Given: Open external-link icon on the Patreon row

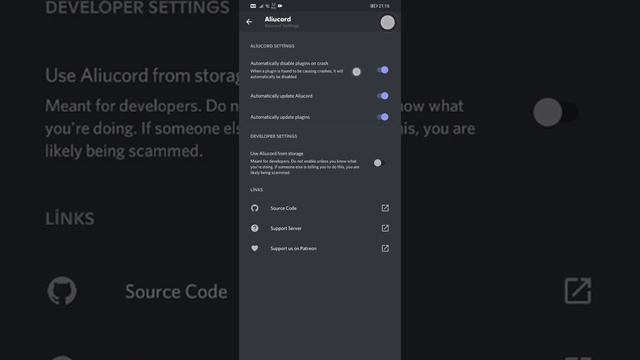Looking at the screenshot, I should click(385, 248).
